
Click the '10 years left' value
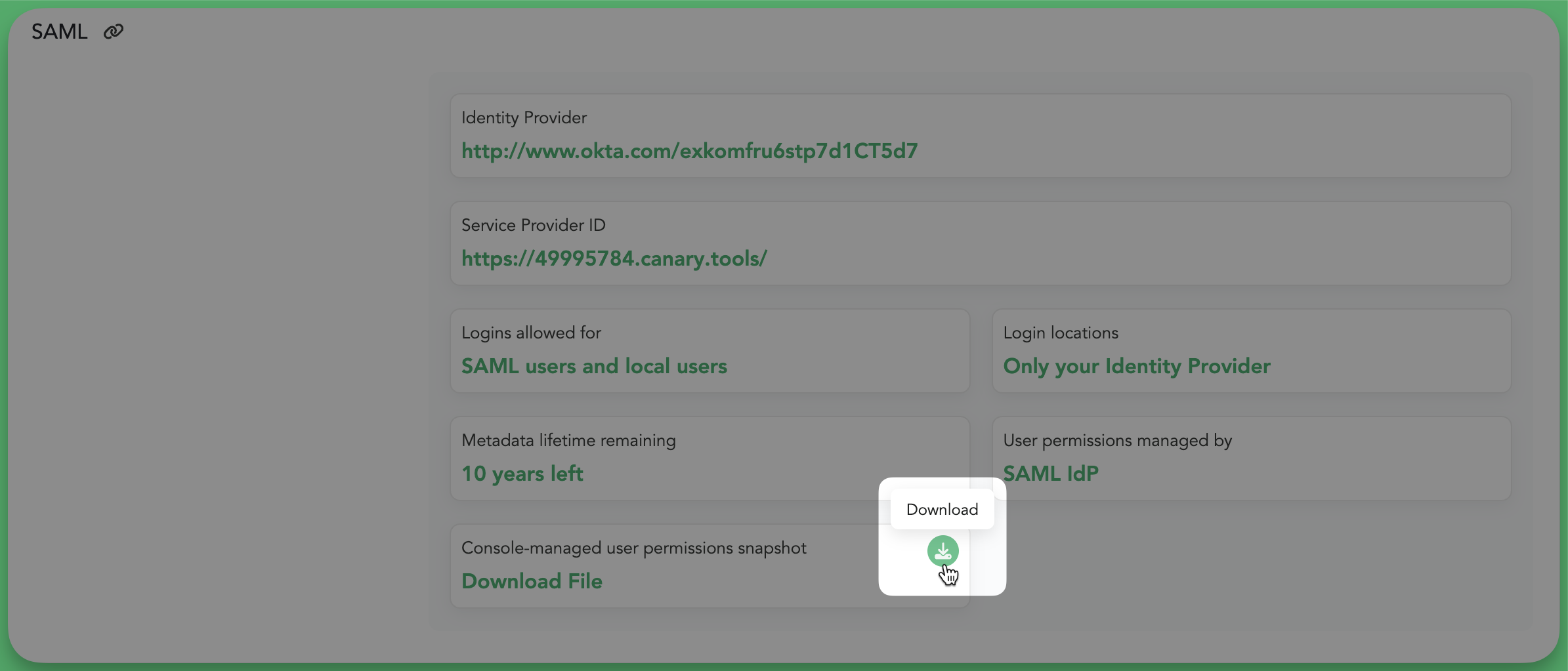pyautogui.click(x=522, y=474)
